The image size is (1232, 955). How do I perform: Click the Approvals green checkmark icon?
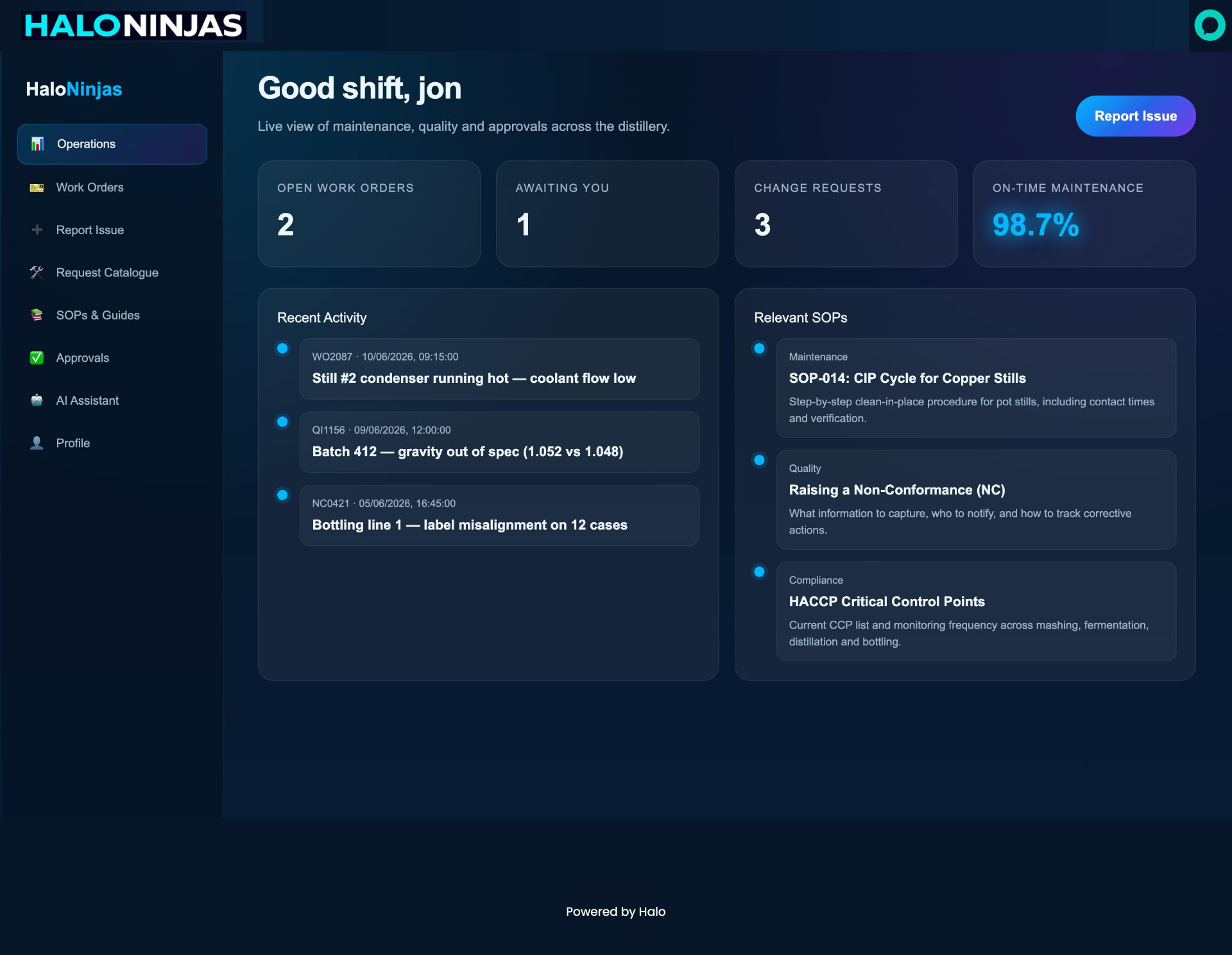point(37,358)
